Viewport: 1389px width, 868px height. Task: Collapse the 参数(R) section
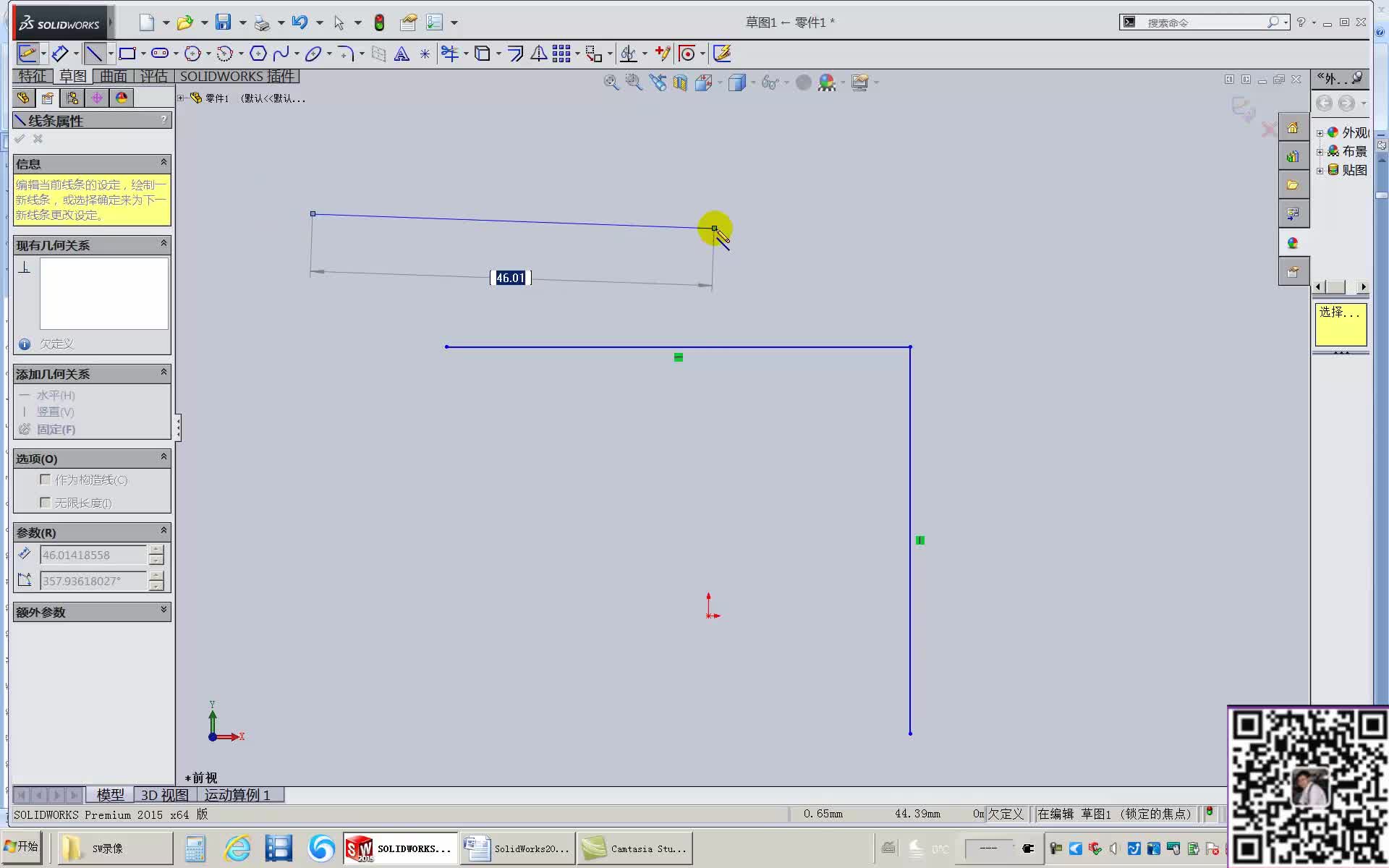(162, 532)
